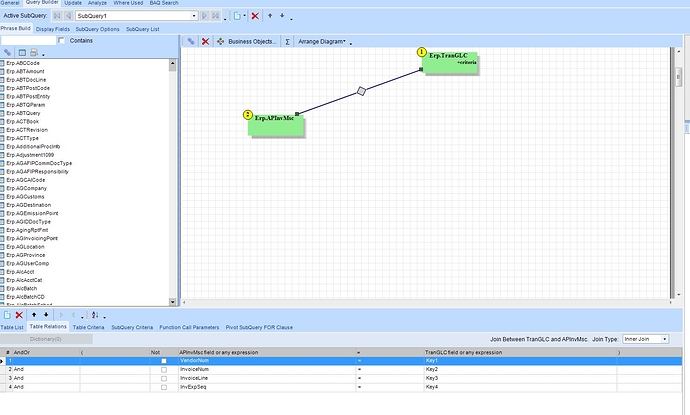Open the Where Used tab
The height and width of the screenshot is (415, 690).
coord(128,3)
